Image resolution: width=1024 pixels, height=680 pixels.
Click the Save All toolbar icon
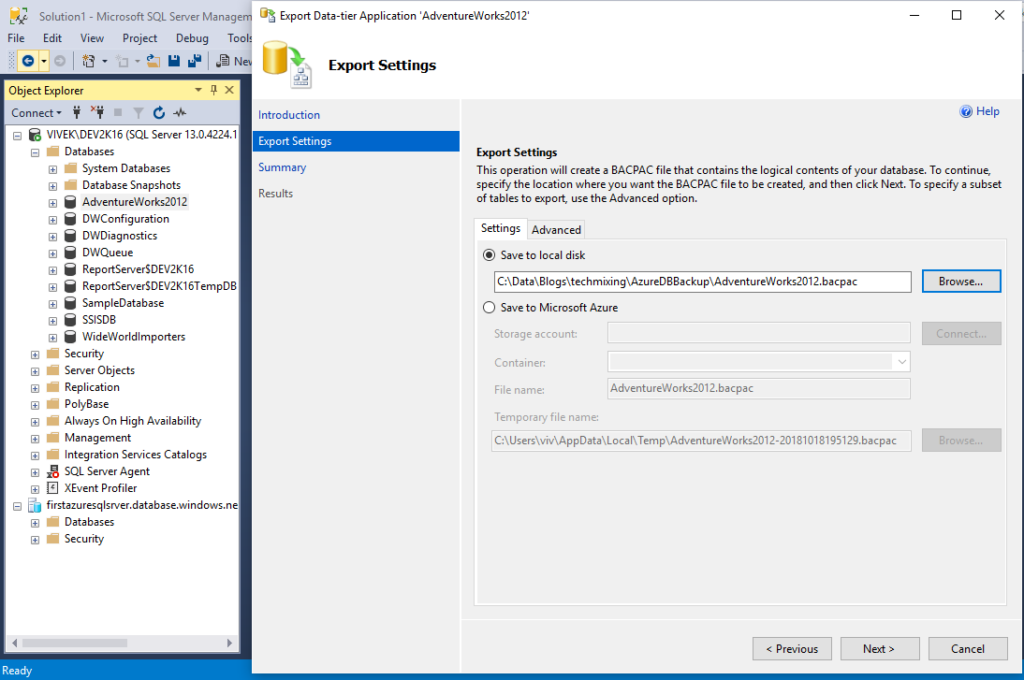196,60
